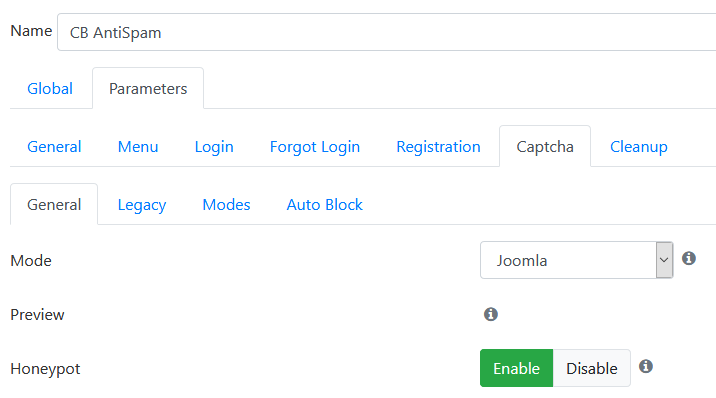Switch to the Registration tab
The height and width of the screenshot is (398, 716).
(438, 147)
